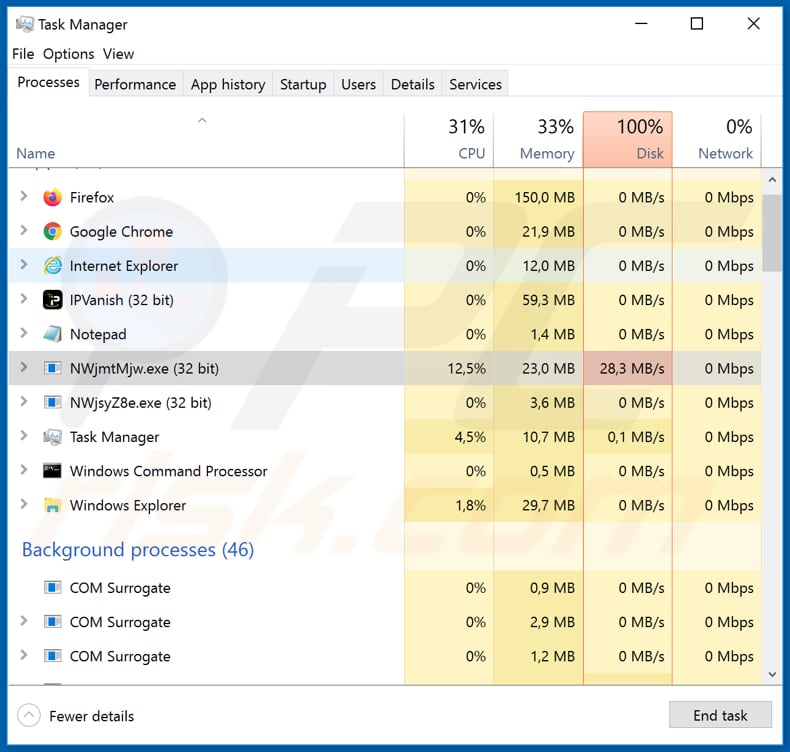The image size is (790, 752).
Task: Expand the Windows Explorer process group
Action: 24,504
